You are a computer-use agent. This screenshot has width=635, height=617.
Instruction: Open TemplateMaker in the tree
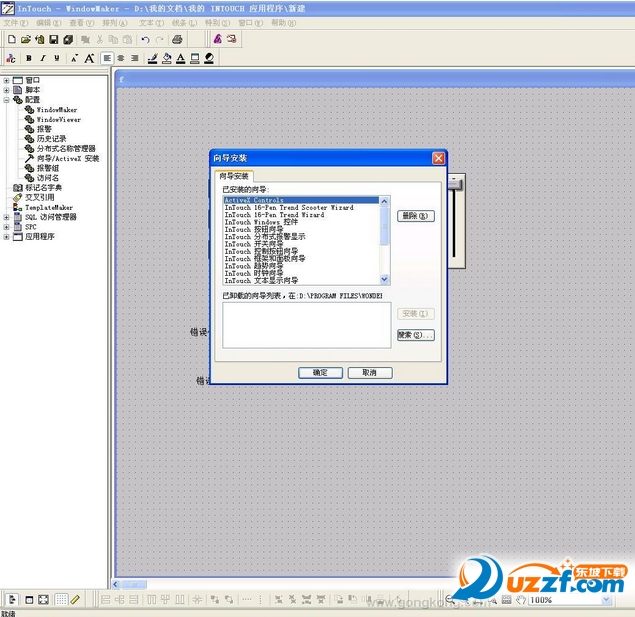pos(49,207)
